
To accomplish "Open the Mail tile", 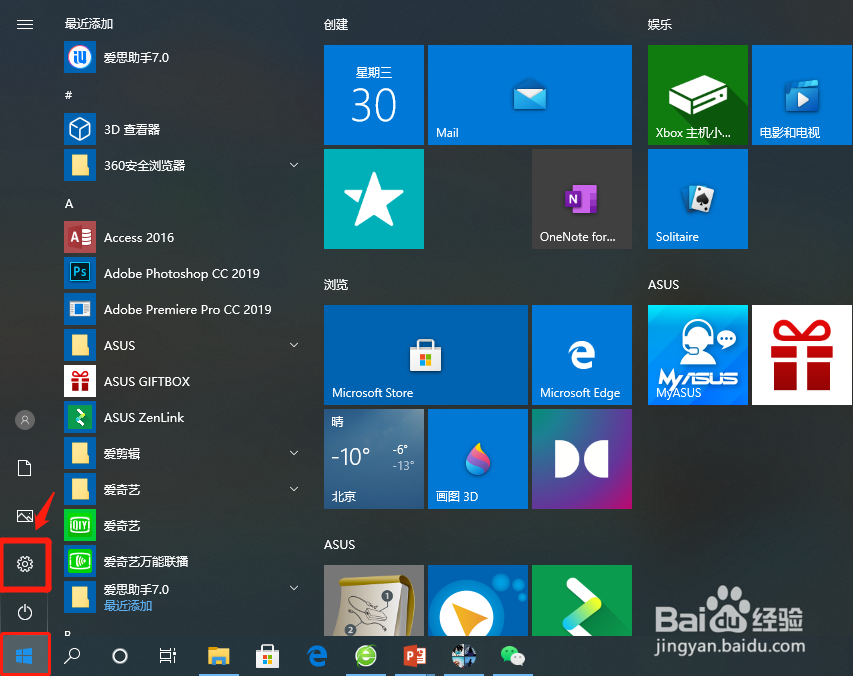I will tap(530, 95).
